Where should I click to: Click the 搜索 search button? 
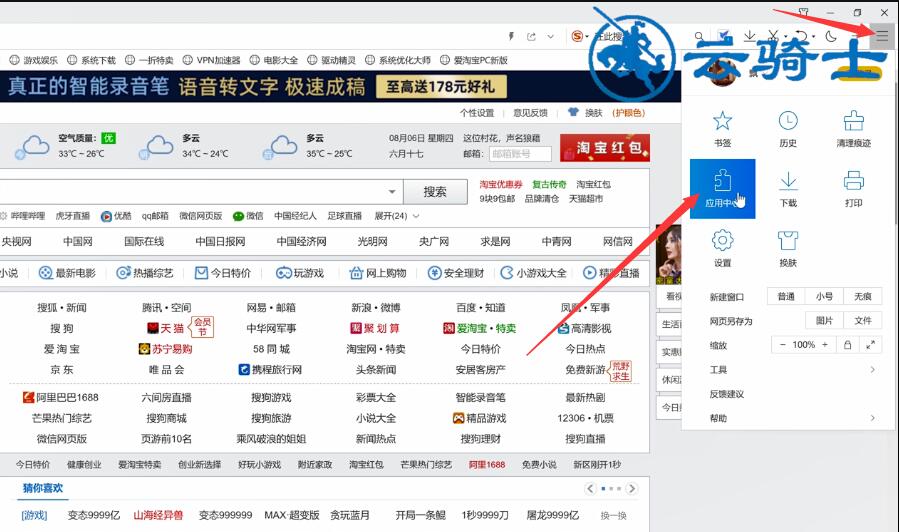coord(435,191)
